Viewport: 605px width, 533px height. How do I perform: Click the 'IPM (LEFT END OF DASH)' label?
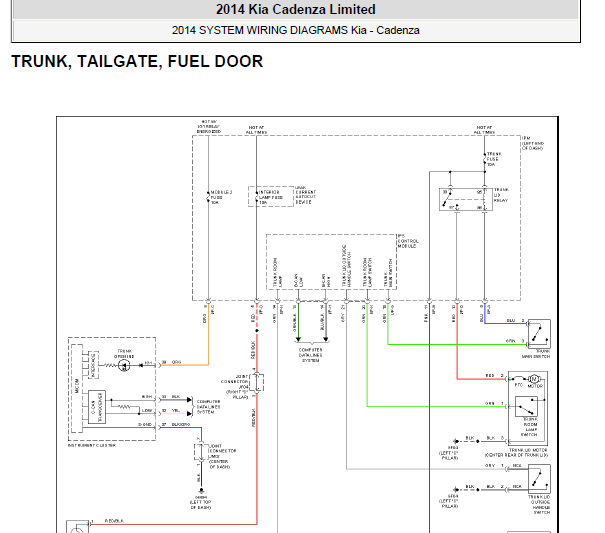pyautogui.click(x=532, y=143)
